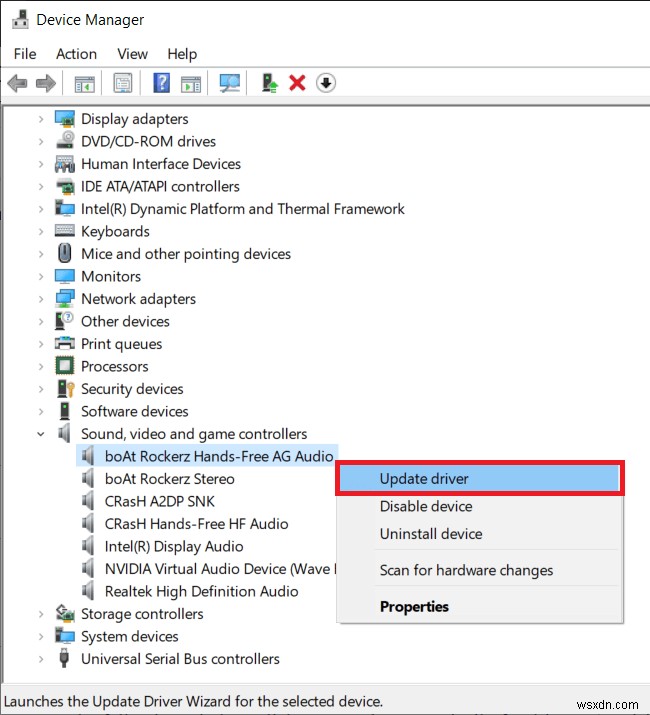Expand the IDE ATA/ATAPI controllers node
Screen dimensions: 650x715
click(41, 187)
